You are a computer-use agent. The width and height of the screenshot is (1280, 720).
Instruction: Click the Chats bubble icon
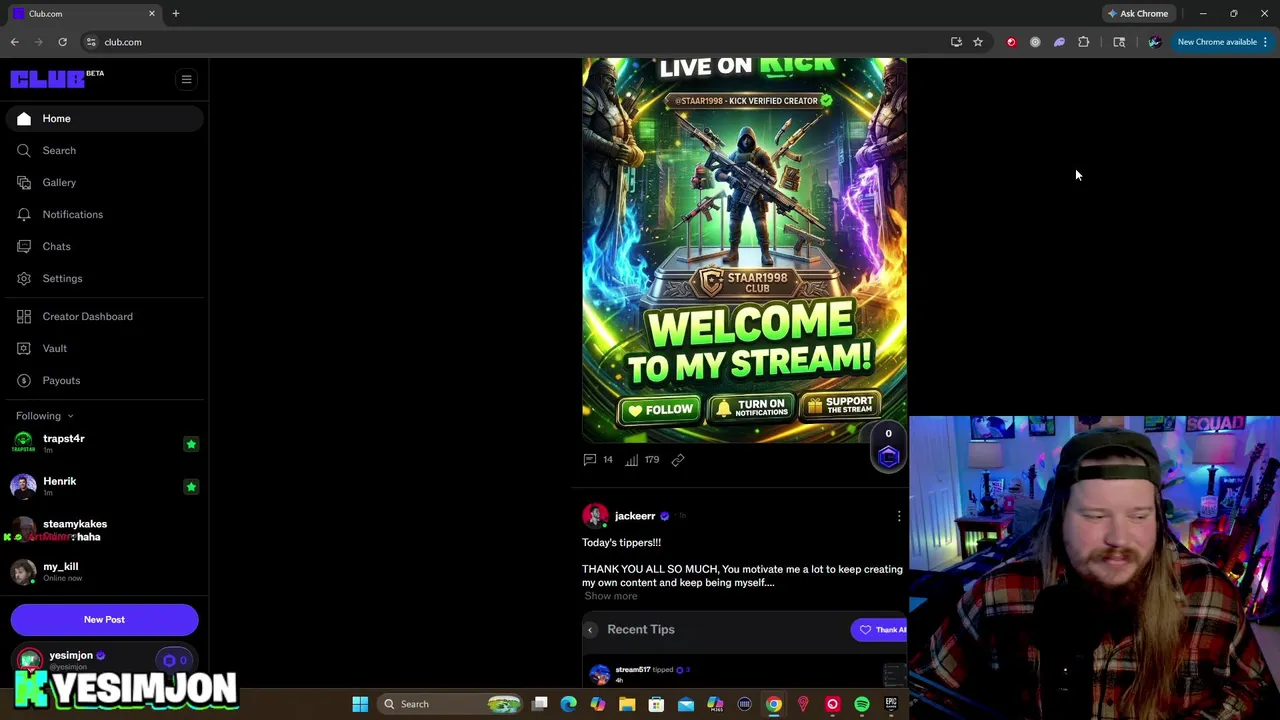pyautogui.click(x=24, y=246)
